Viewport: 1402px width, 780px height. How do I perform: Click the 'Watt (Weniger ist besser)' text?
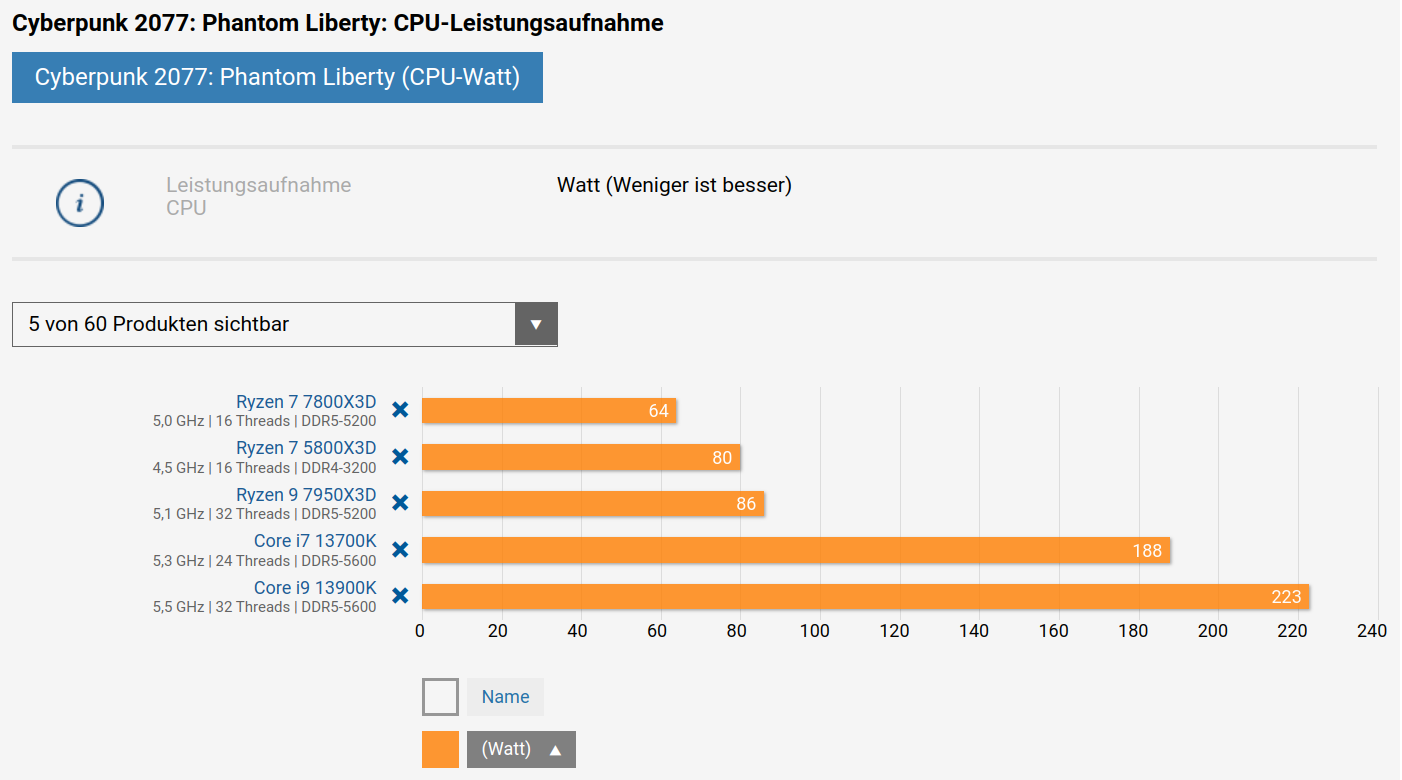pos(674,185)
